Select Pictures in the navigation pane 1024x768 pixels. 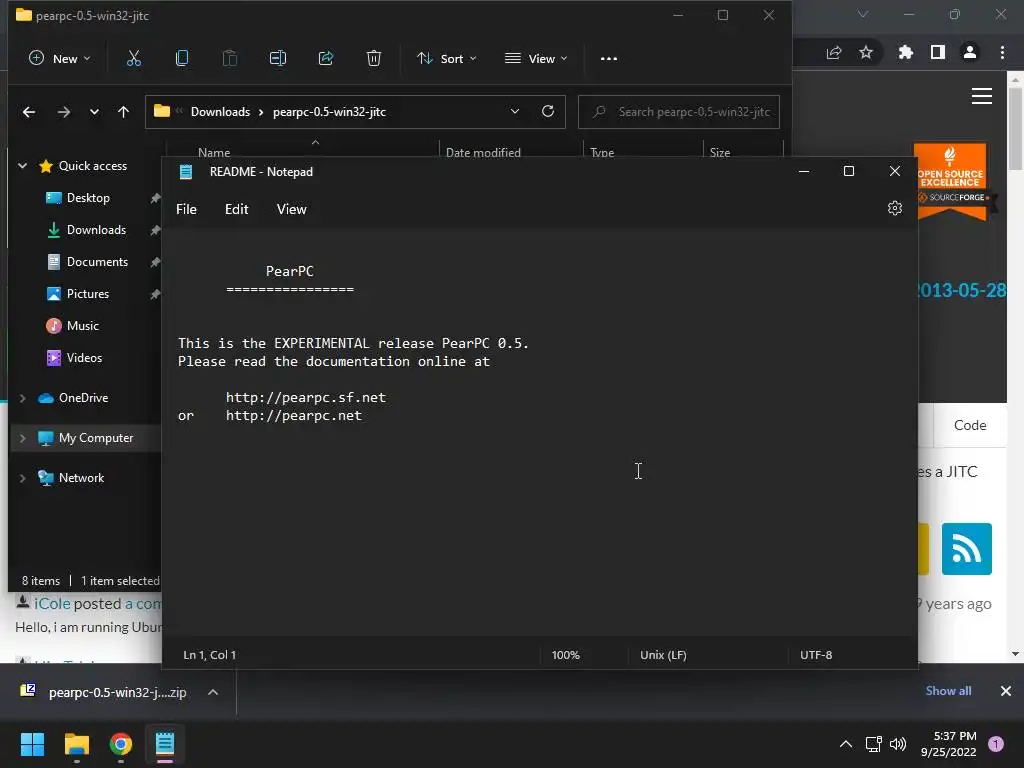(x=88, y=294)
